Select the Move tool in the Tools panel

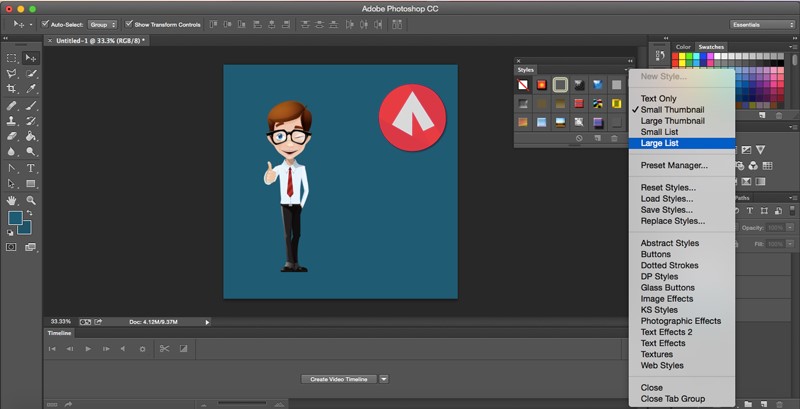tap(31, 58)
